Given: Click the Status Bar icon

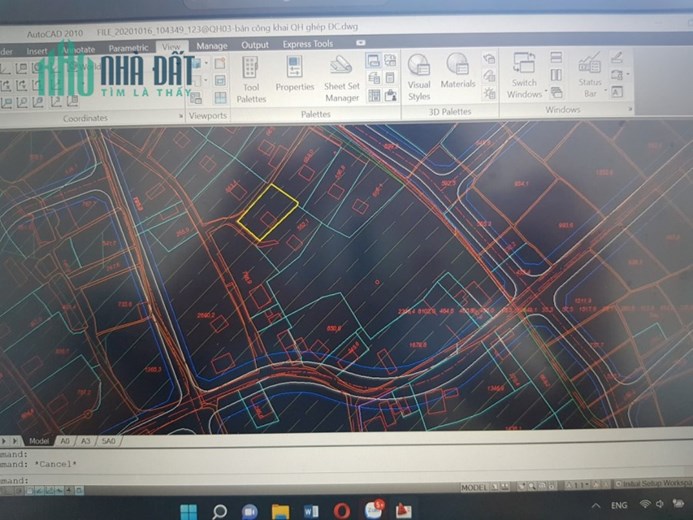Looking at the screenshot, I should (590, 74).
